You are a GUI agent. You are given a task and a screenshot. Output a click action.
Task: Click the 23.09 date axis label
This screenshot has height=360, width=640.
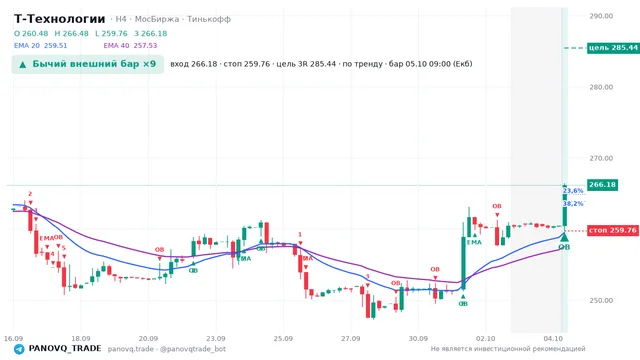click(x=216, y=338)
